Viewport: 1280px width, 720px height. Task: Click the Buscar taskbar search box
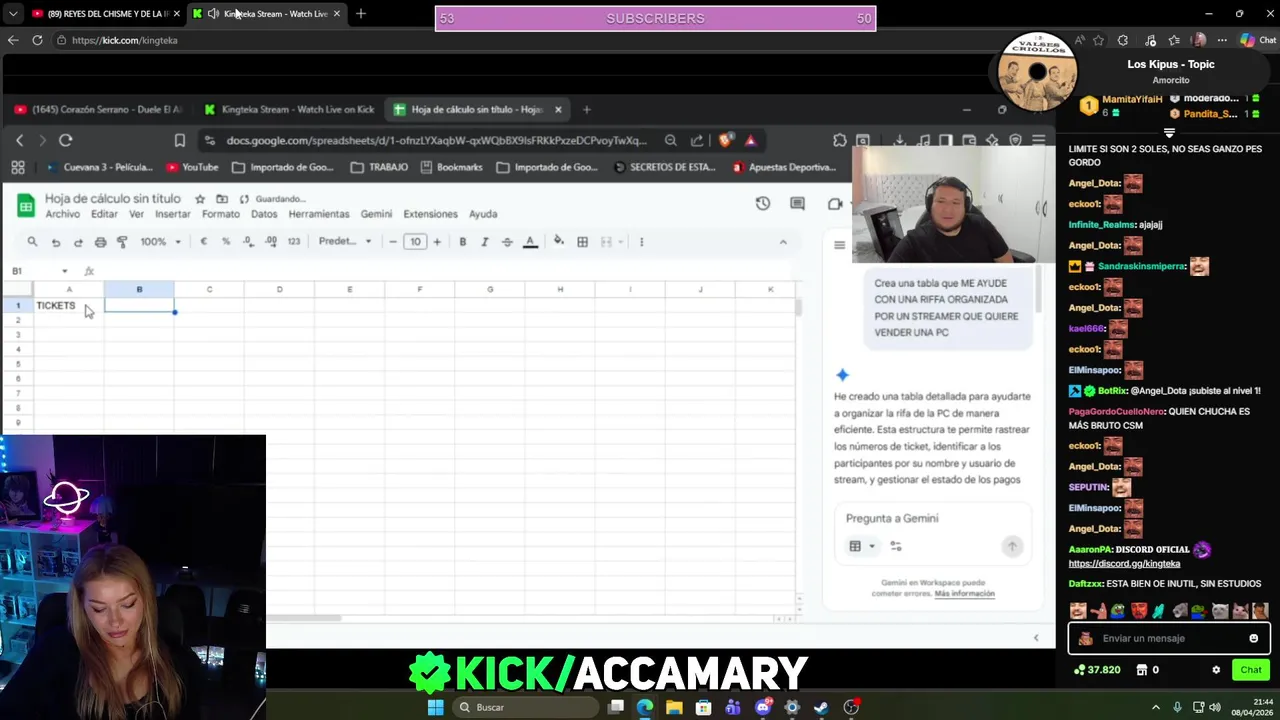(x=524, y=707)
